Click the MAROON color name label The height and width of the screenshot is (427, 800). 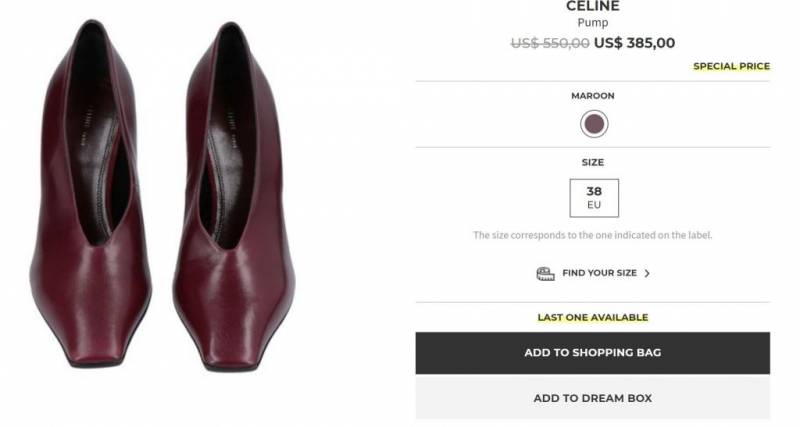point(594,96)
